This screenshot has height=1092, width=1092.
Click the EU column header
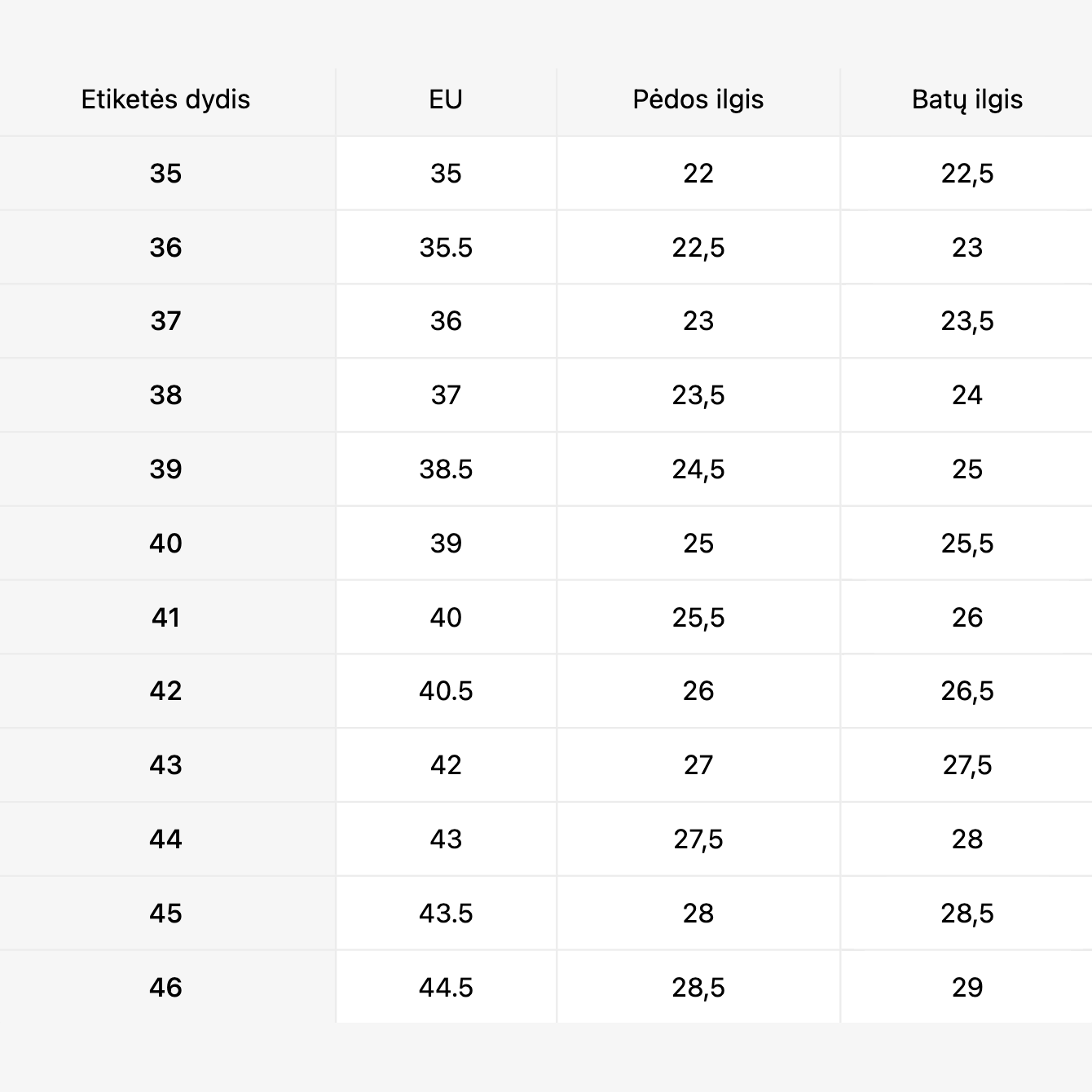pos(446,99)
